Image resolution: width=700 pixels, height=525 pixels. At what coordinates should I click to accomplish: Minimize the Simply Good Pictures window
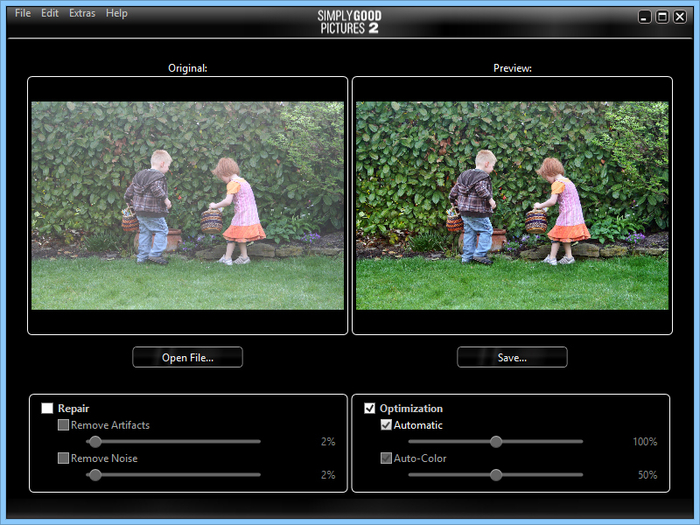[x=644, y=17]
